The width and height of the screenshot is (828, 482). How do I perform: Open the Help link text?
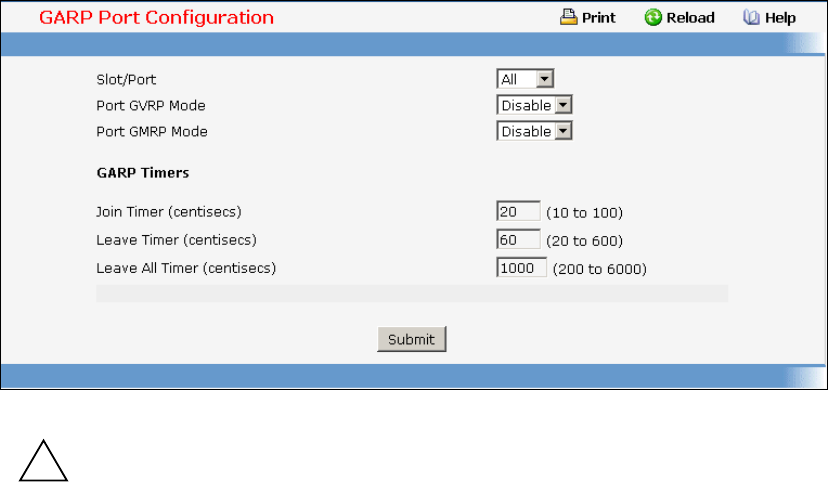coord(780,18)
